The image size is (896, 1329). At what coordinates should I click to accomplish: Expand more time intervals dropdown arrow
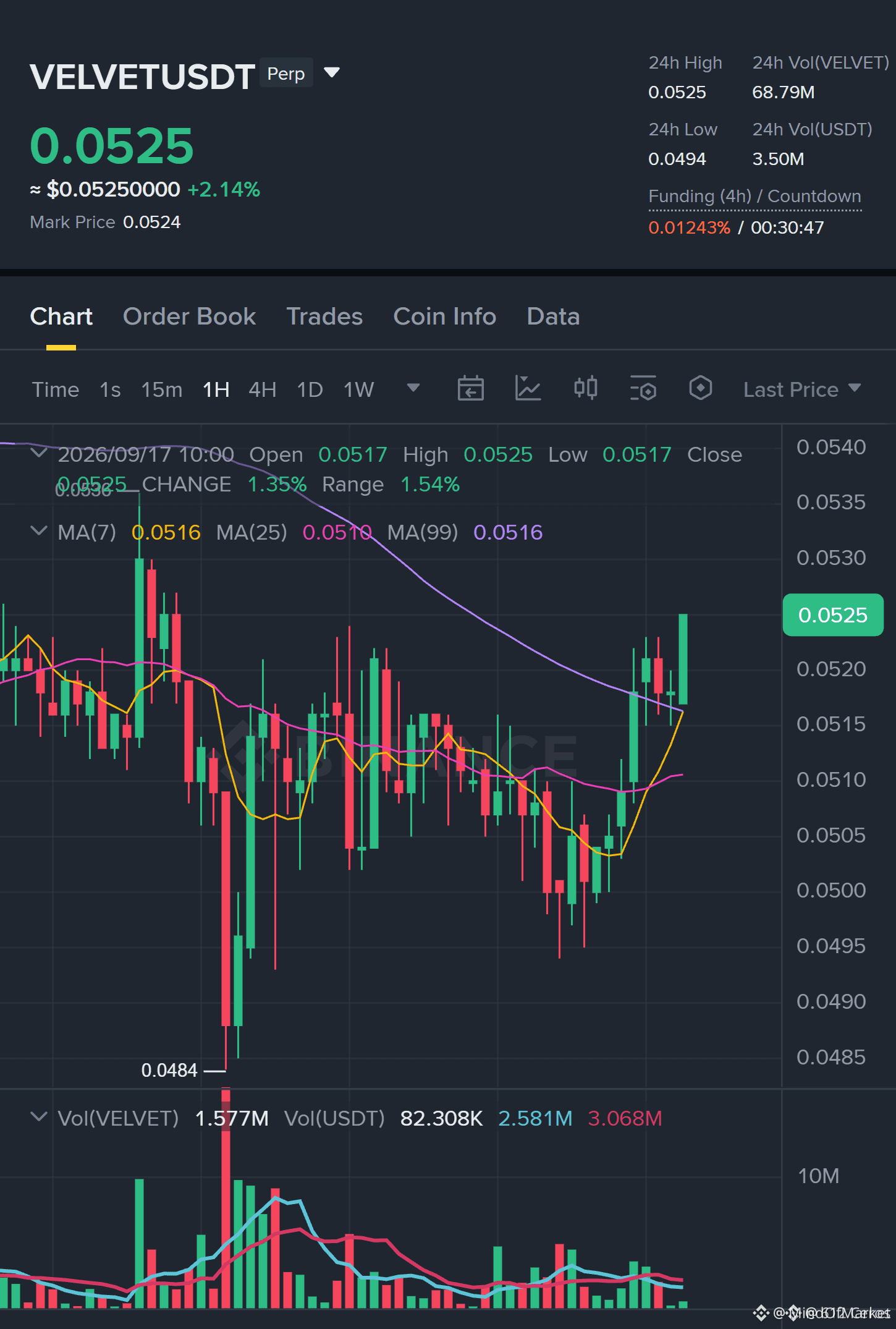point(413,388)
